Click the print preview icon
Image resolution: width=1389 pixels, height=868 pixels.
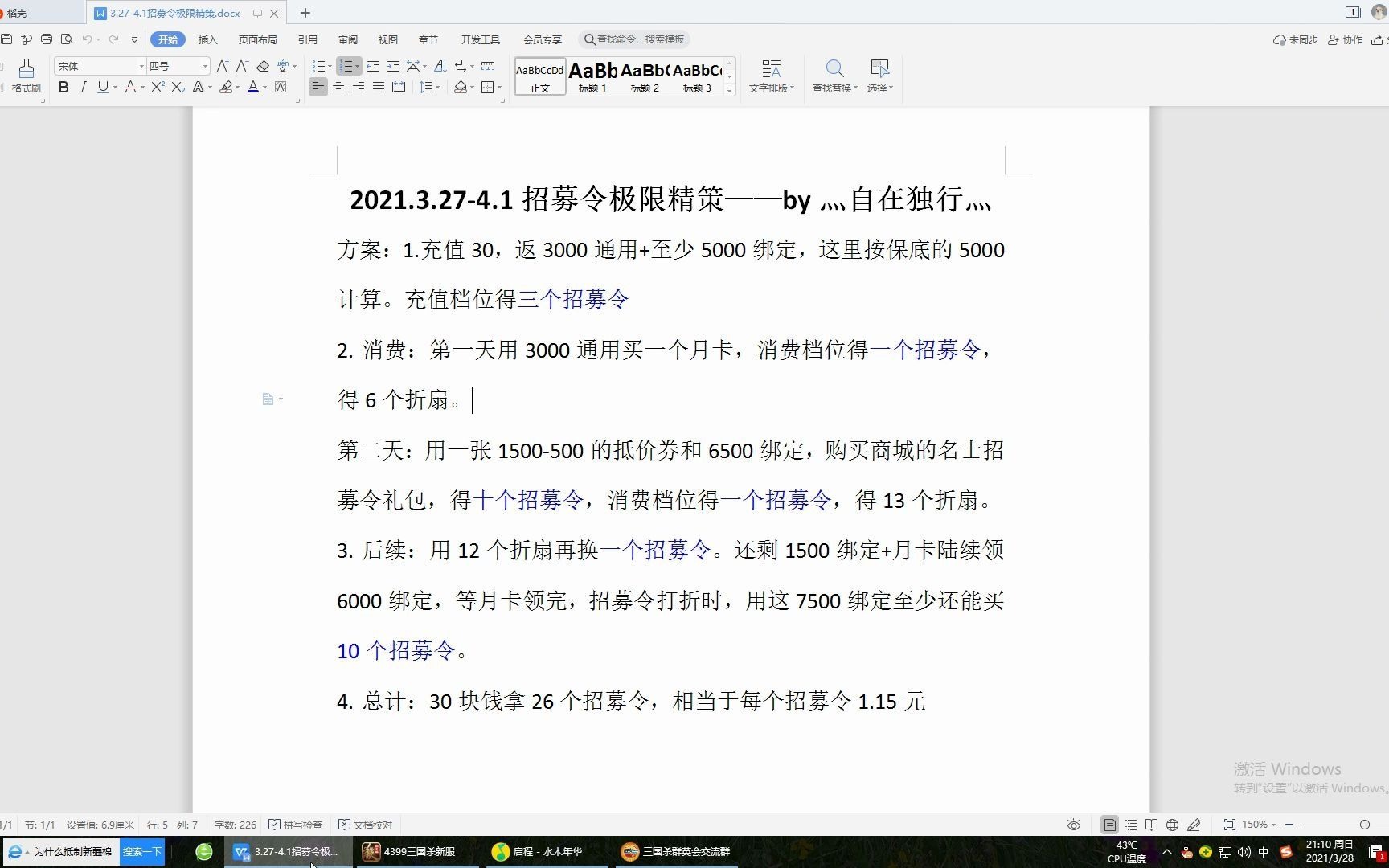coord(67,39)
